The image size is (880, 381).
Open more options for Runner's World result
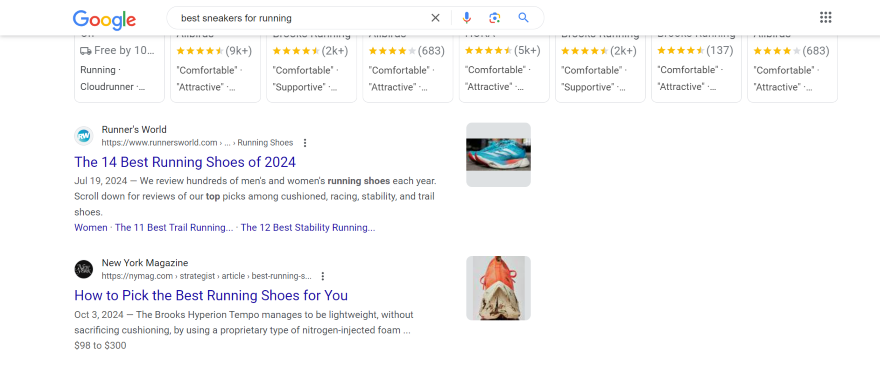[x=305, y=143]
